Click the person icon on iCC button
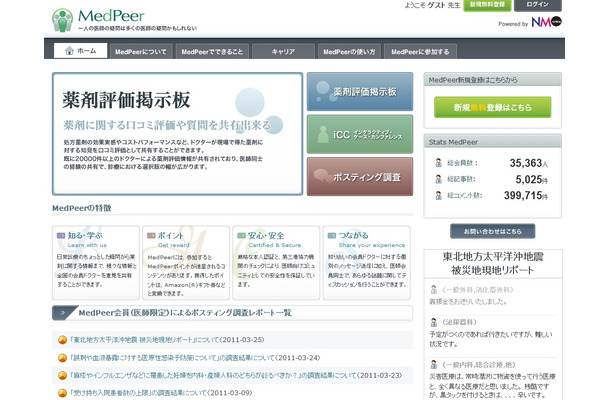 pos(323,135)
